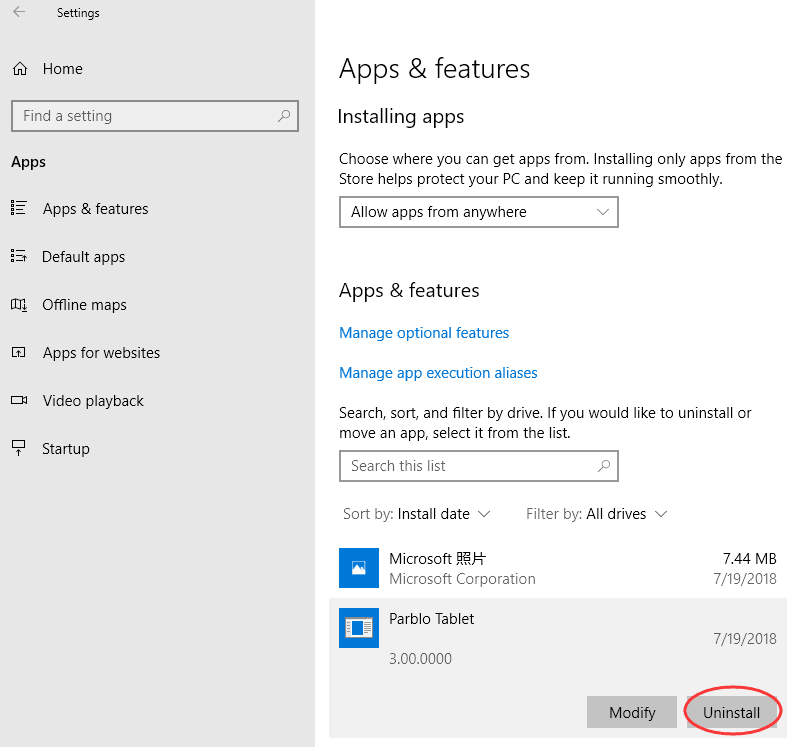Switch to Video playback settings
The width and height of the screenshot is (800, 747).
[x=93, y=401]
